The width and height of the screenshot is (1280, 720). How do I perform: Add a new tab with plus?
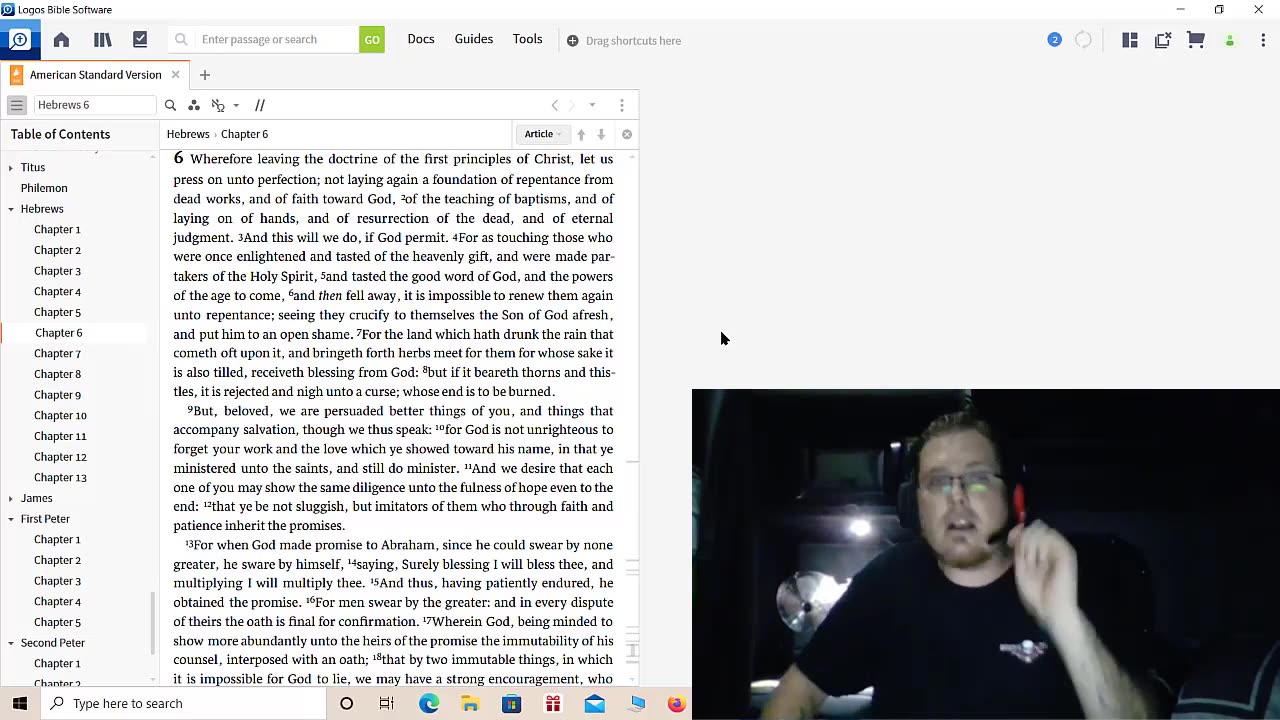(205, 75)
